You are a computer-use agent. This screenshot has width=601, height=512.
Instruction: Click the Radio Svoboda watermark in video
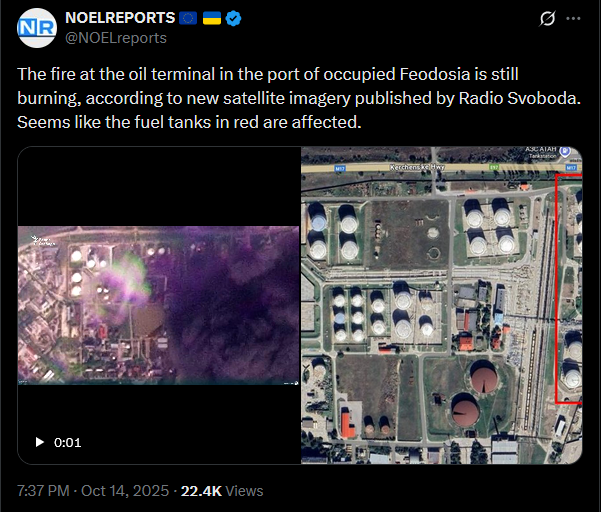43,241
